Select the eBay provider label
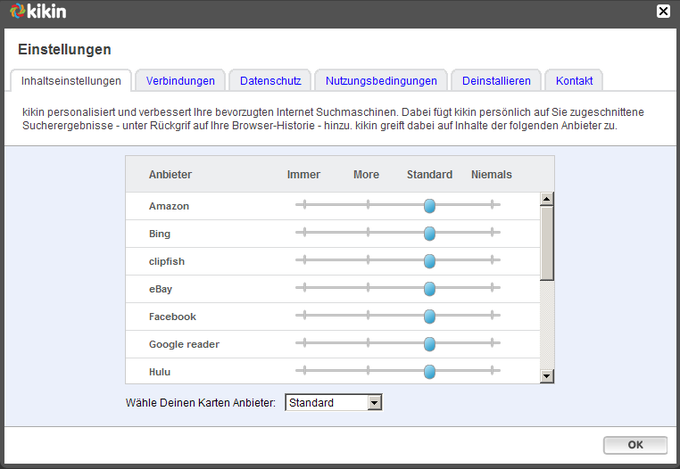The width and height of the screenshot is (680, 469). [x=160, y=289]
